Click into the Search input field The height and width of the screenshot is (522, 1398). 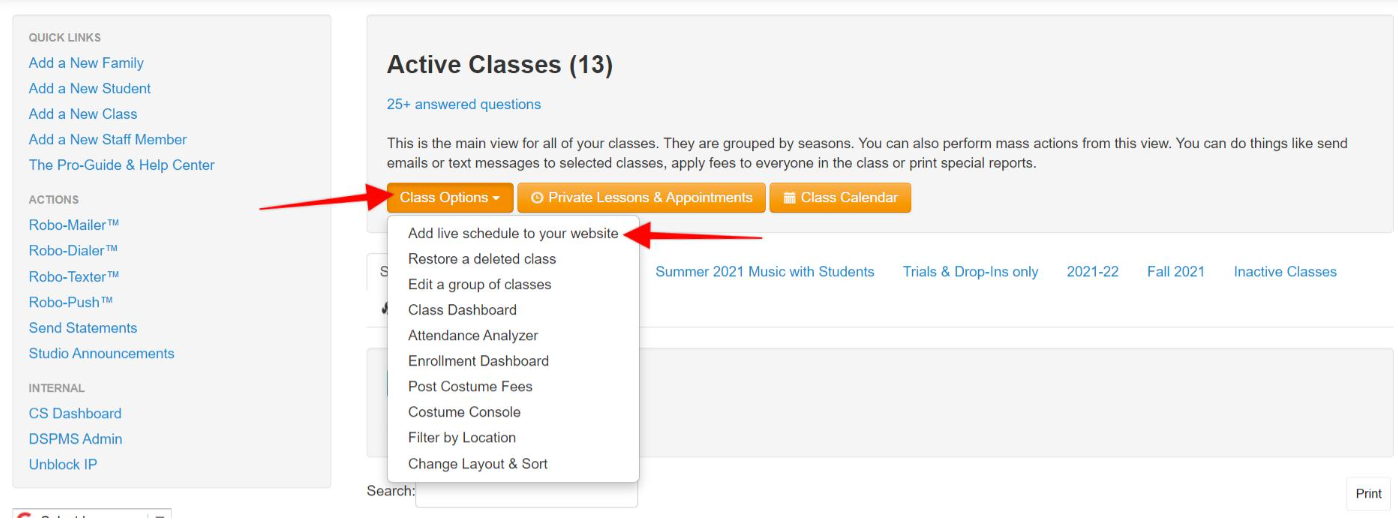526,492
